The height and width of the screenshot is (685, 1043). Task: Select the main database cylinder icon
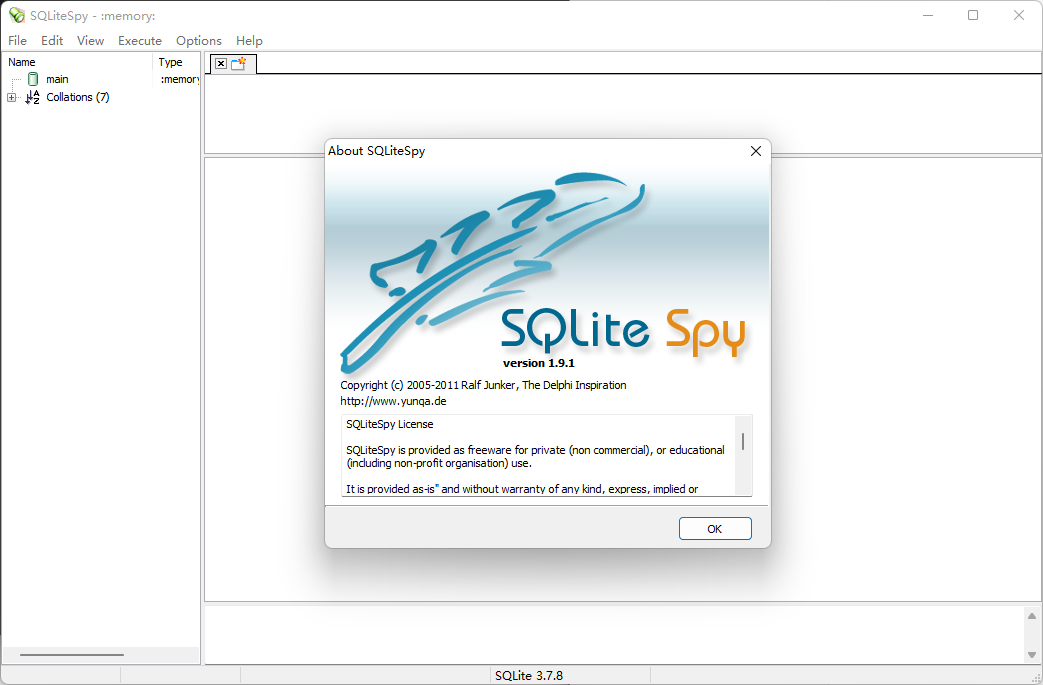click(33, 79)
